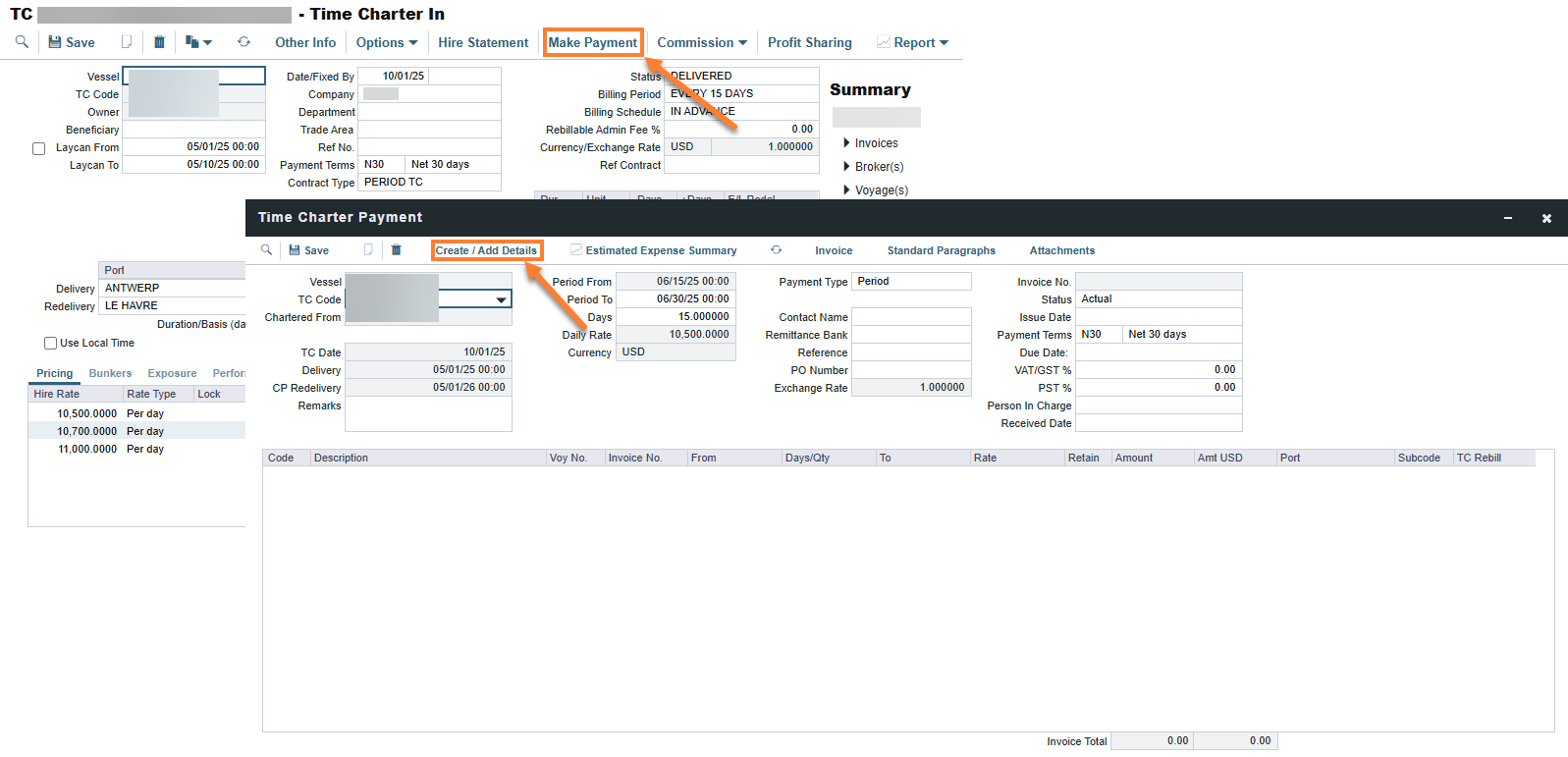Tick the checkbox next to Laycan From
Screen dimensions: 1568x757
click(39, 148)
